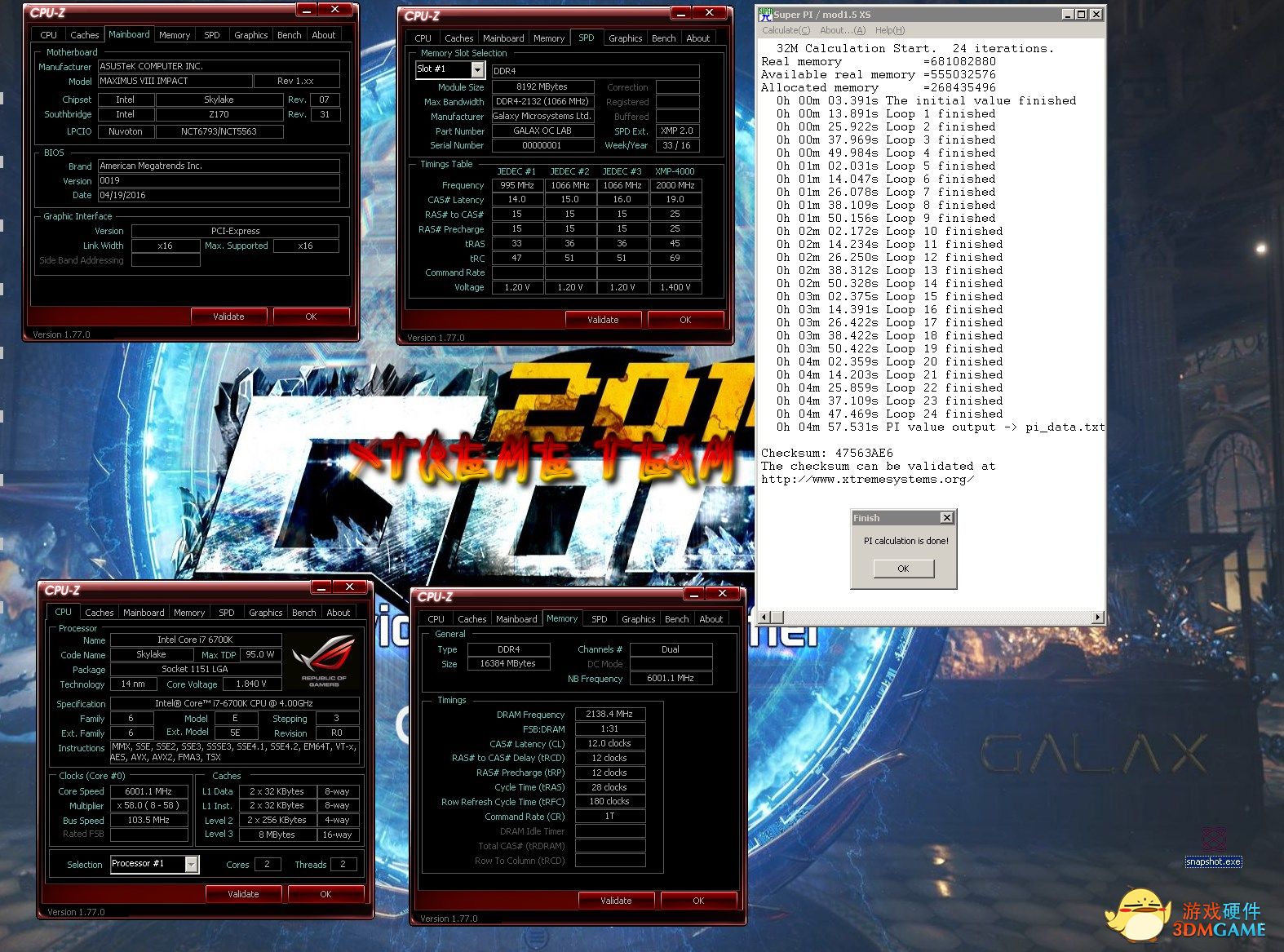
Task: Click the 'MAXIMUS VIII IMPACT' model field
Action: (175, 82)
